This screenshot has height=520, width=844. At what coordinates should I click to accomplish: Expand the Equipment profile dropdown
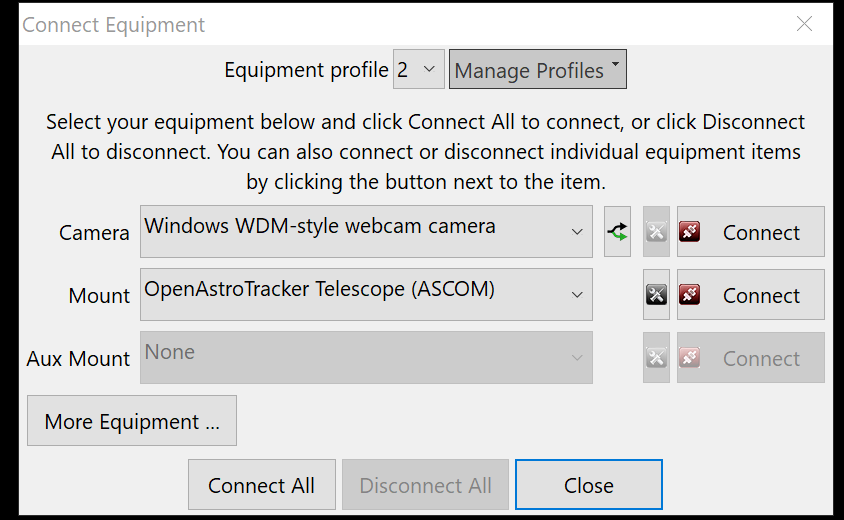click(419, 69)
